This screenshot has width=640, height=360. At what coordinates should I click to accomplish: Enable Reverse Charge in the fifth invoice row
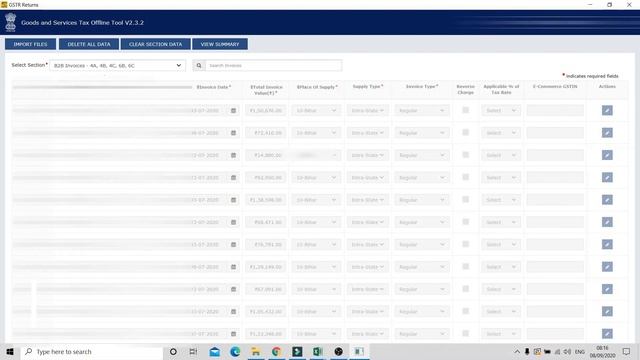click(x=465, y=200)
